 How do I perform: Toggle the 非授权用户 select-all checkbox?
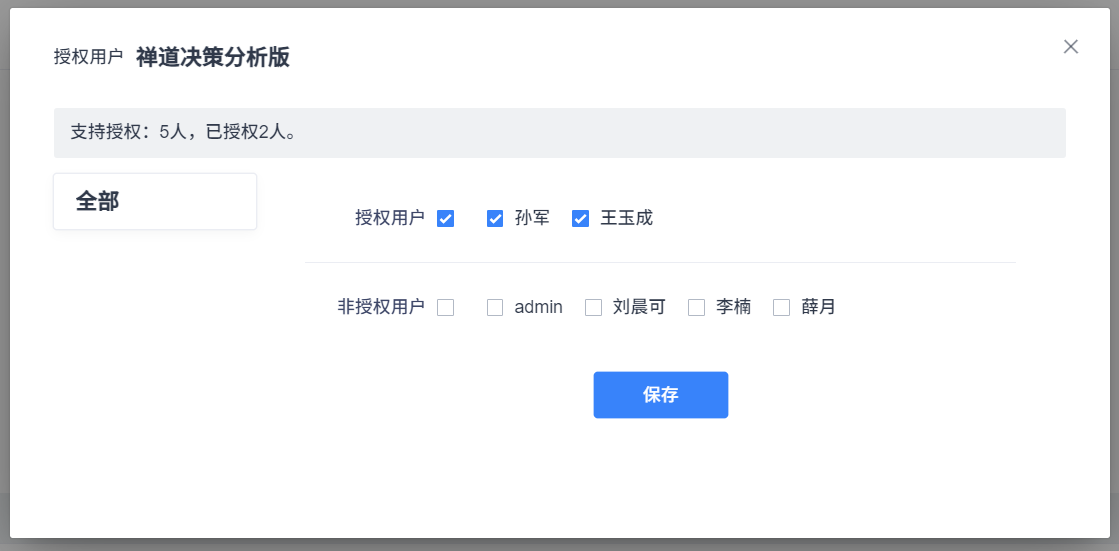[446, 308]
